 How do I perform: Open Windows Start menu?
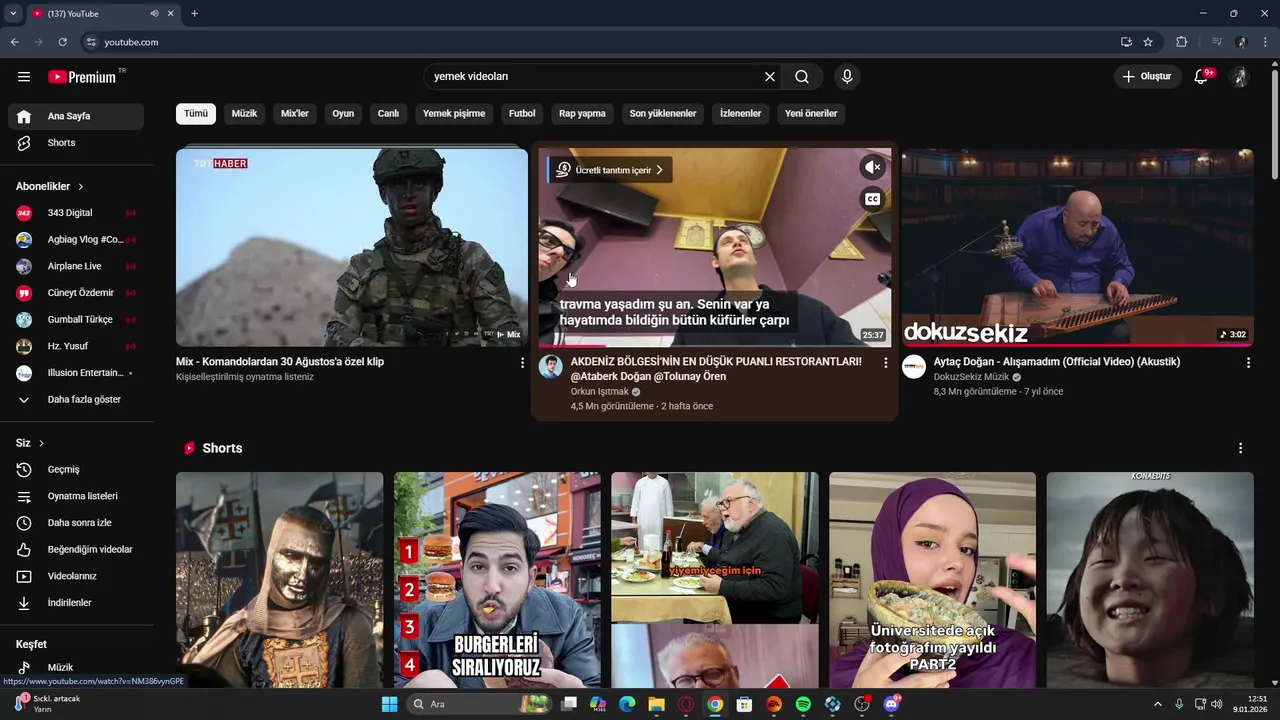[389, 704]
